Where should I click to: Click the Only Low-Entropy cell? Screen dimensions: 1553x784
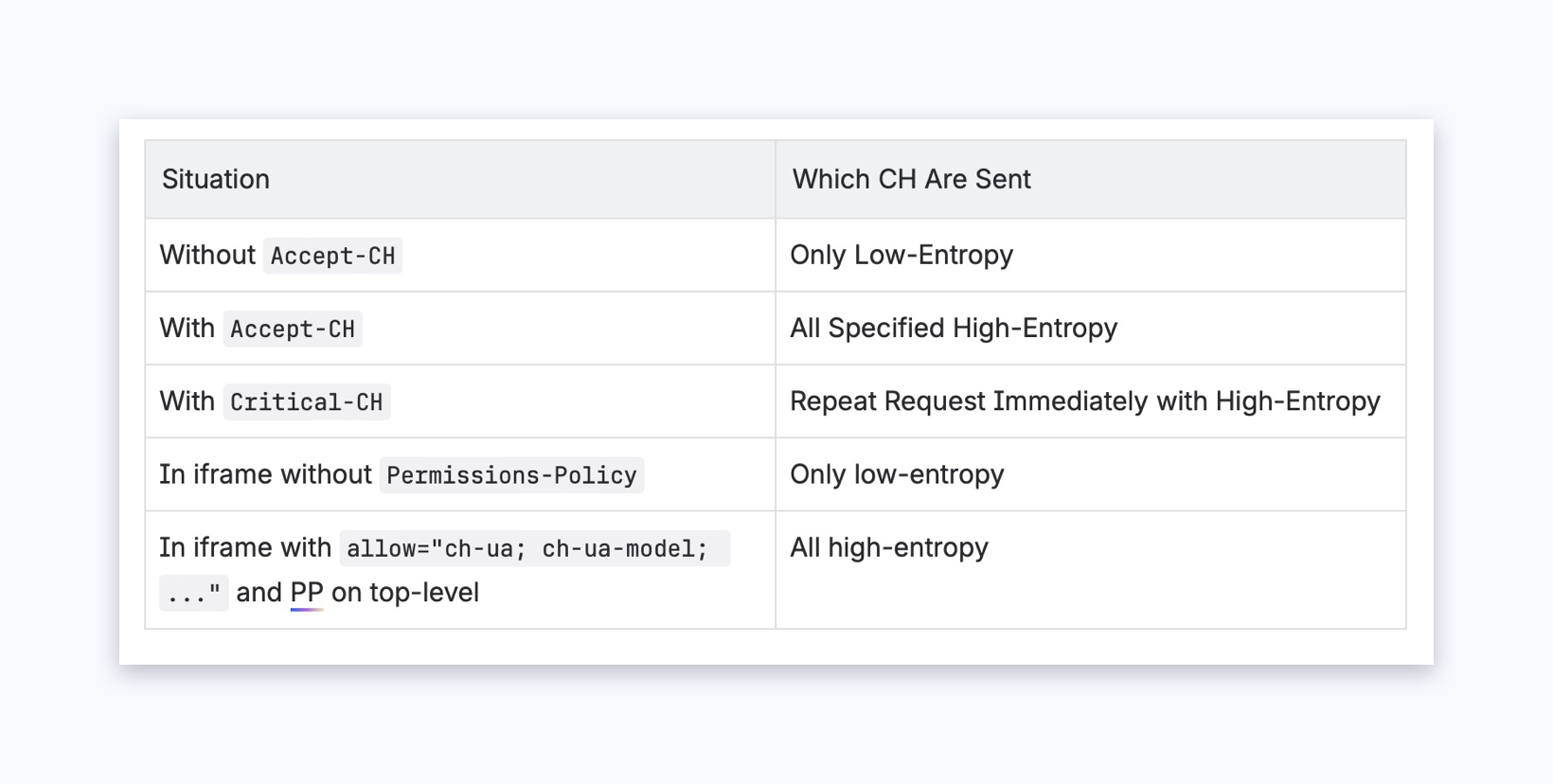(x=901, y=256)
